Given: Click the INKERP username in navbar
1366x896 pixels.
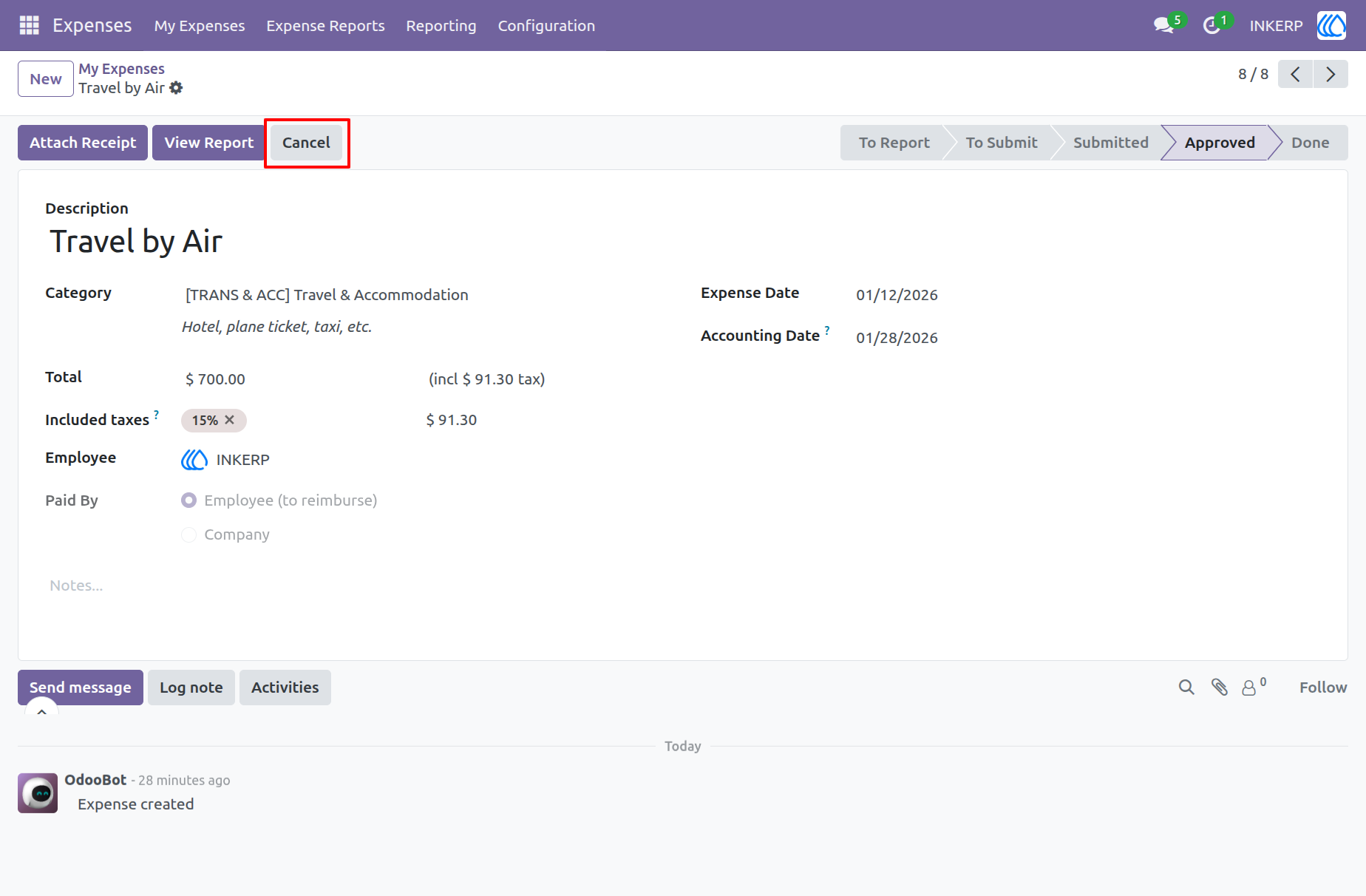Looking at the screenshot, I should click(1276, 26).
